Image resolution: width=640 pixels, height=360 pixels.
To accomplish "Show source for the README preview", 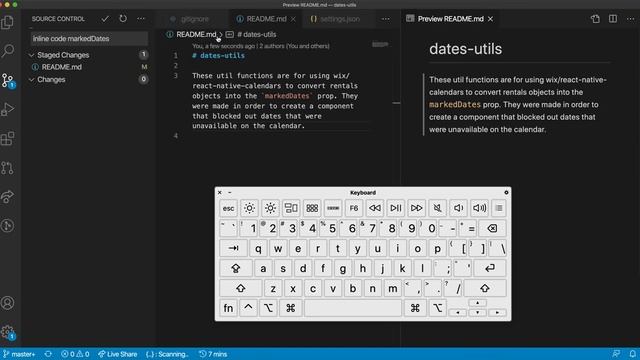I will tap(595, 19).
